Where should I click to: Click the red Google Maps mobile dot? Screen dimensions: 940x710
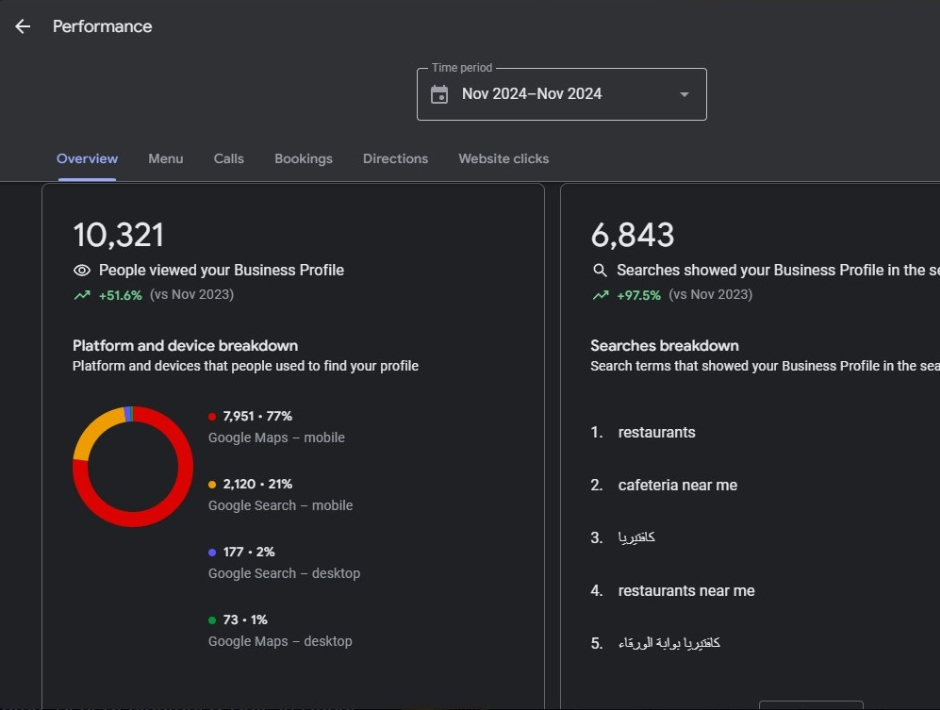[212, 417]
